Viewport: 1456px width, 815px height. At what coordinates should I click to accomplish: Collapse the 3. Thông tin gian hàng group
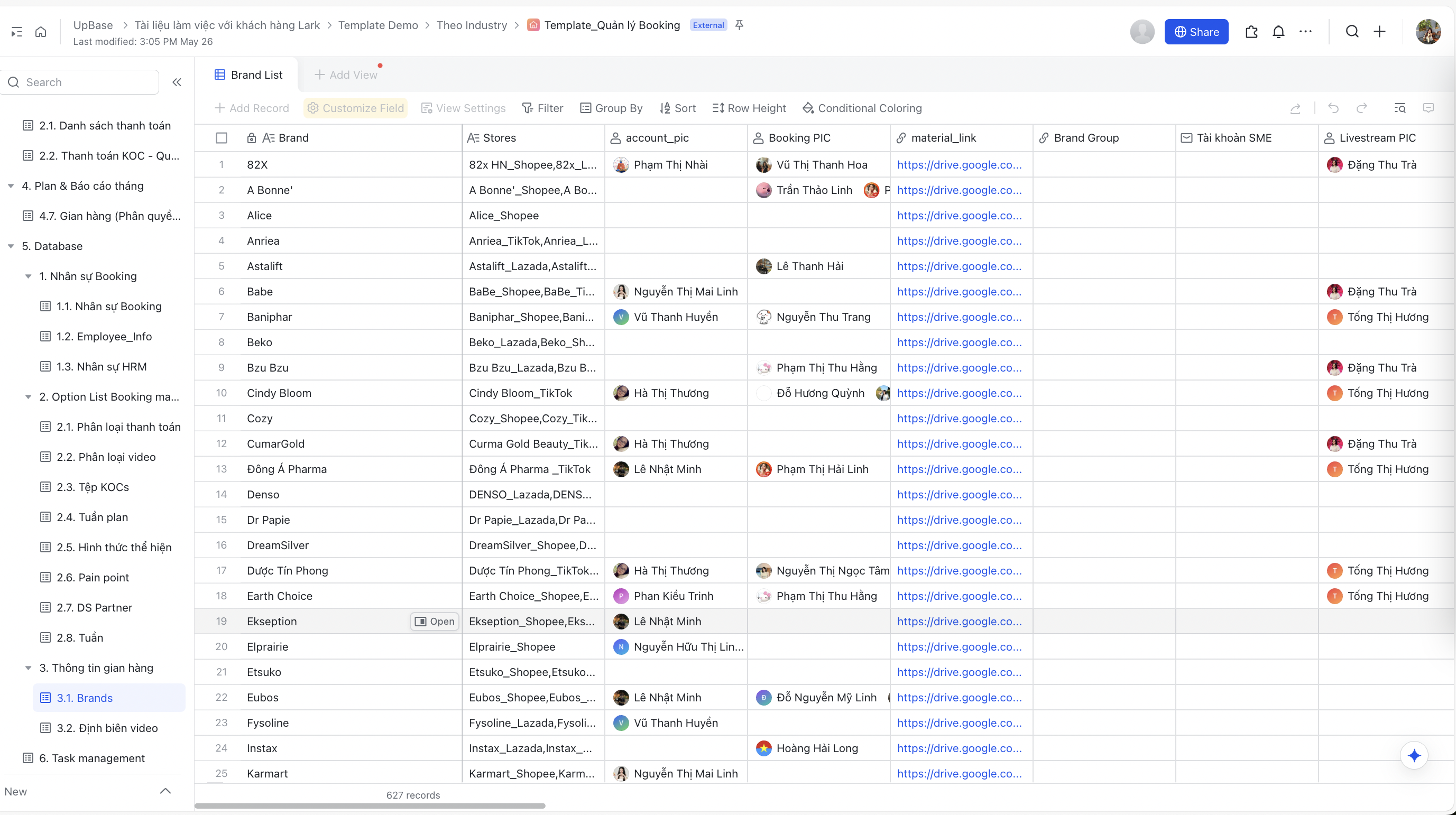point(28,668)
